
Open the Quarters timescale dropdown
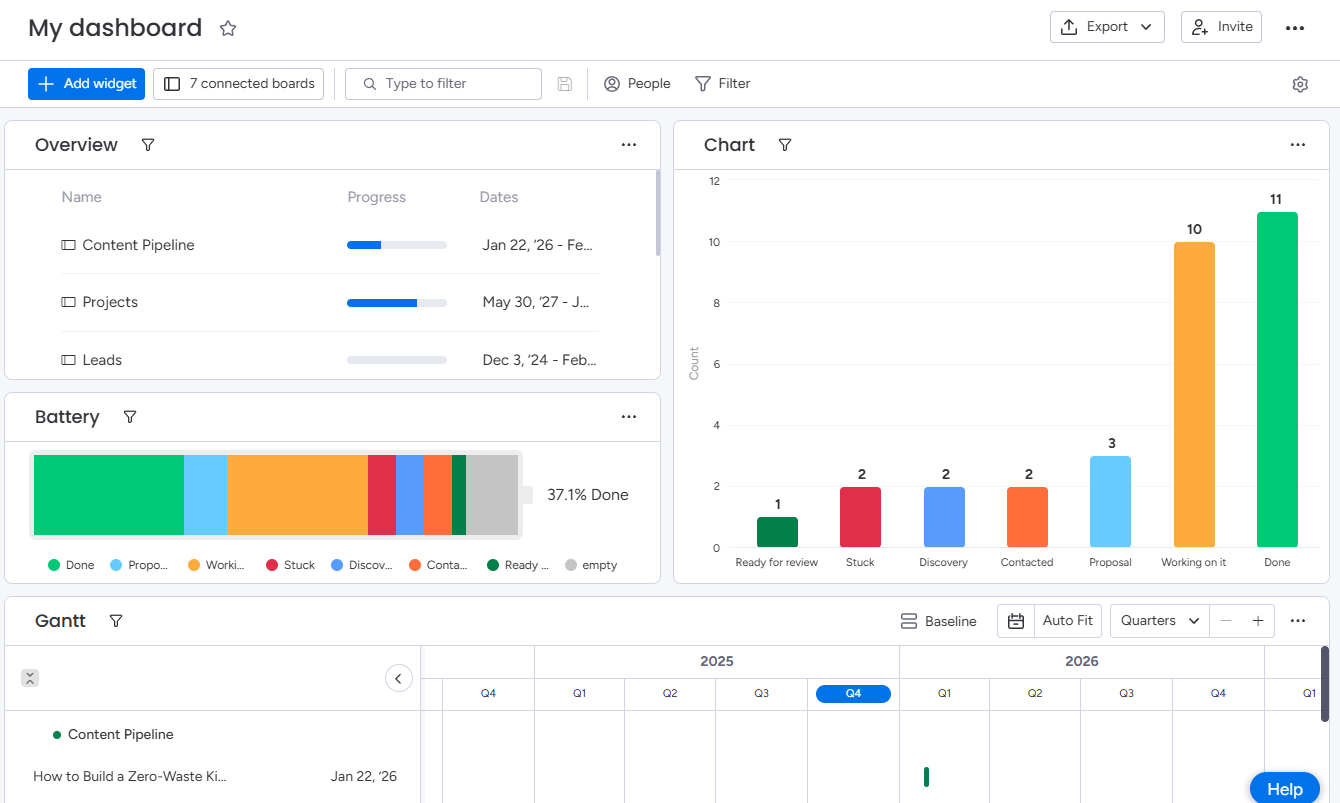(1159, 621)
